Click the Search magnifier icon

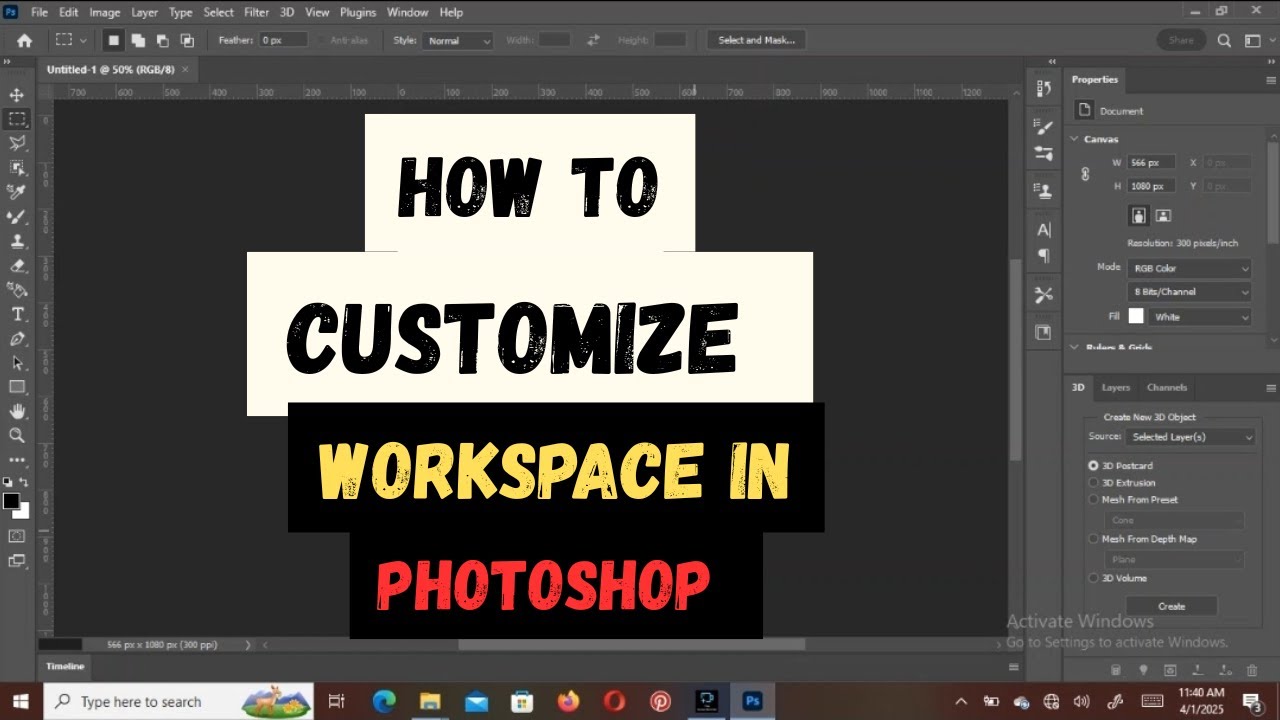coord(1224,40)
